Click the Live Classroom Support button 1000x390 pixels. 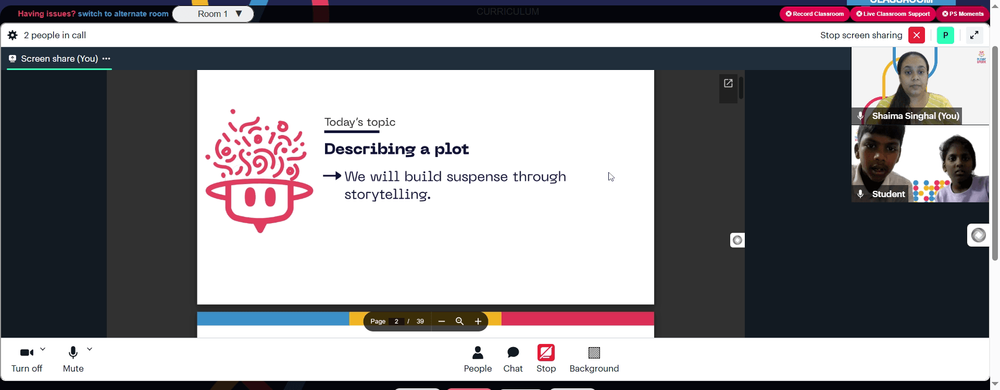(x=893, y=13)
